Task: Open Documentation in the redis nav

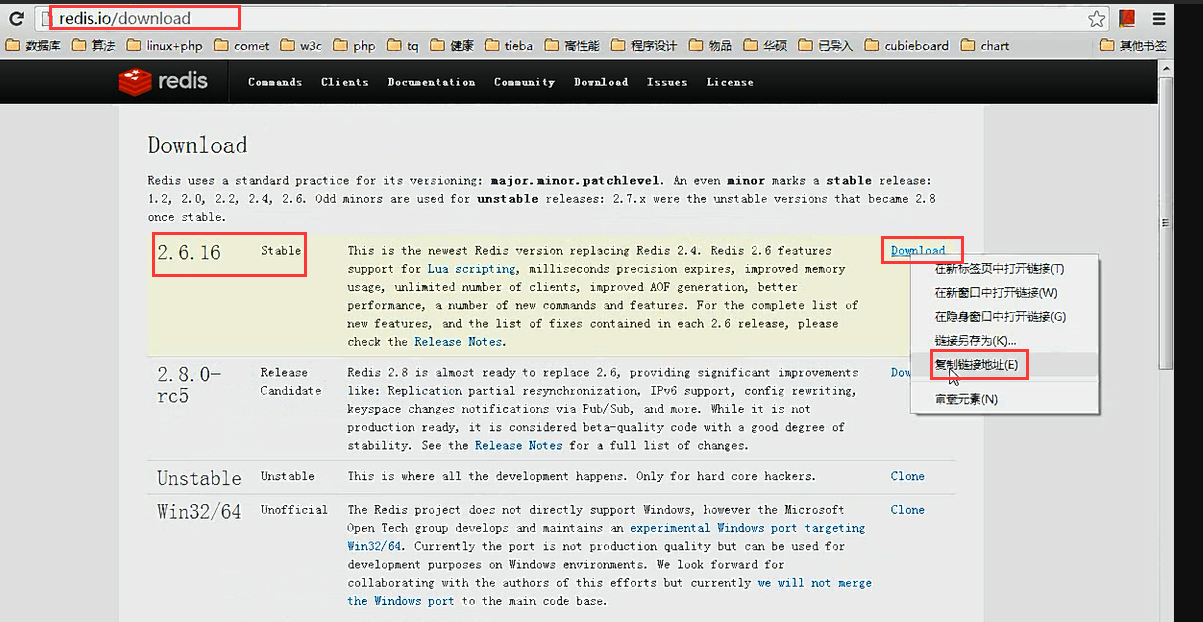Action: coord(431,82)
